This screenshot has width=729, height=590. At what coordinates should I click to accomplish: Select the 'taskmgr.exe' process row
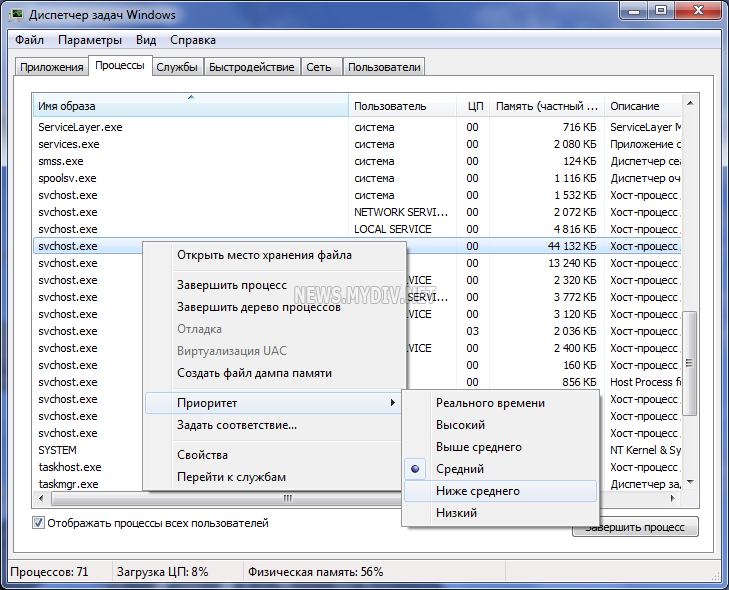click(x=88, y=484)
